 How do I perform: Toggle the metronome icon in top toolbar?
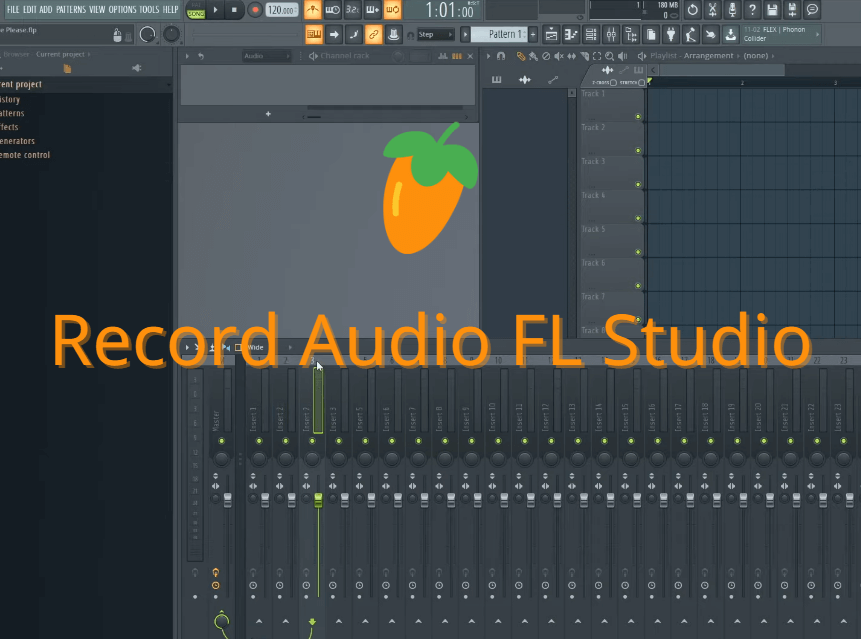coord(313,9)
